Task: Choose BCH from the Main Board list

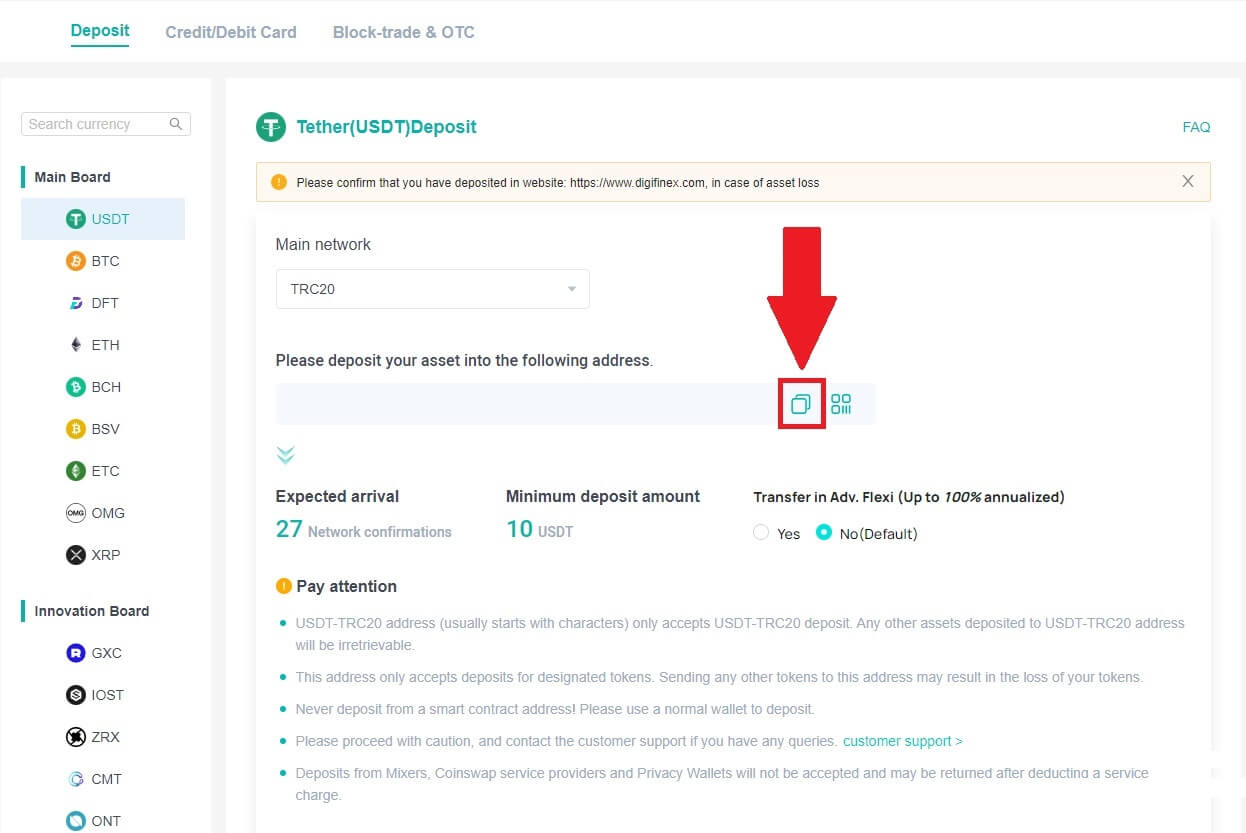Action: (104, 387)
